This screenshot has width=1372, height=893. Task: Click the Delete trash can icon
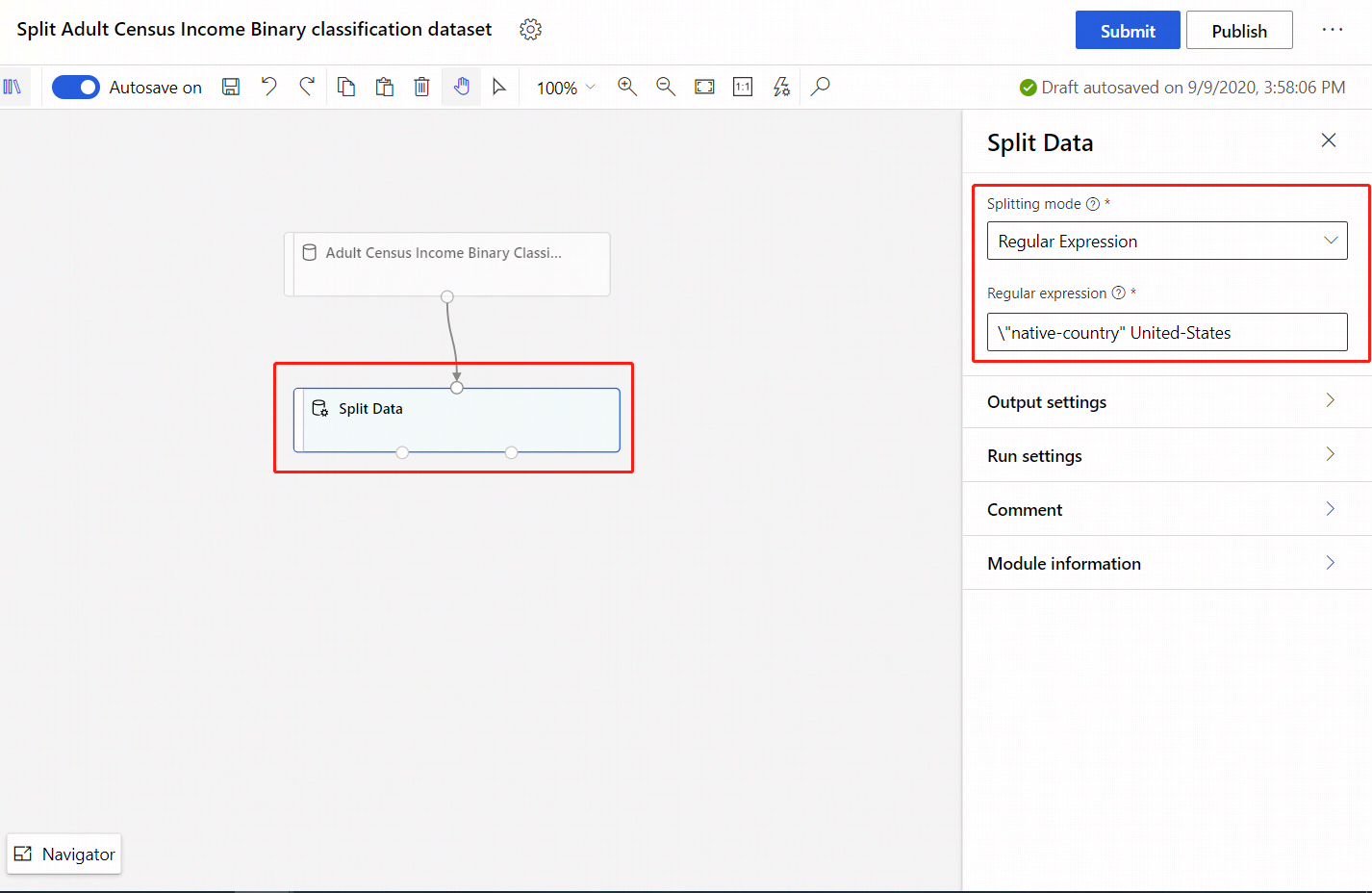[x=421, y=88]
